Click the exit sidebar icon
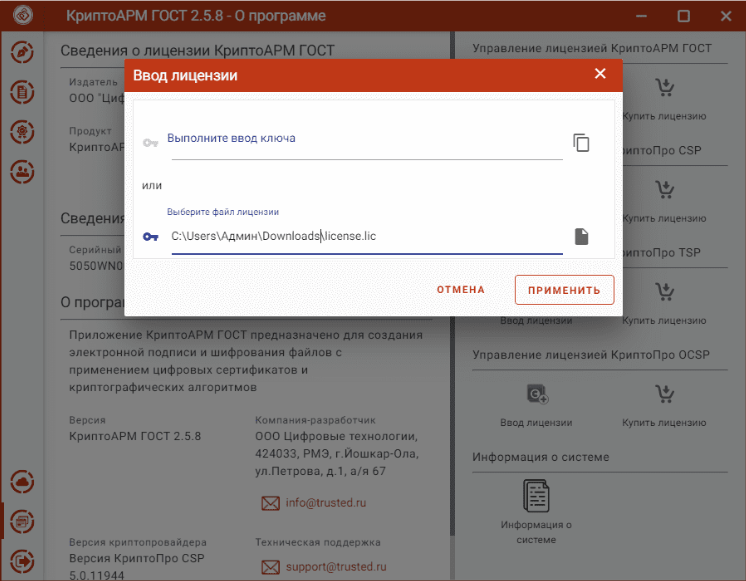 (22, 561)
